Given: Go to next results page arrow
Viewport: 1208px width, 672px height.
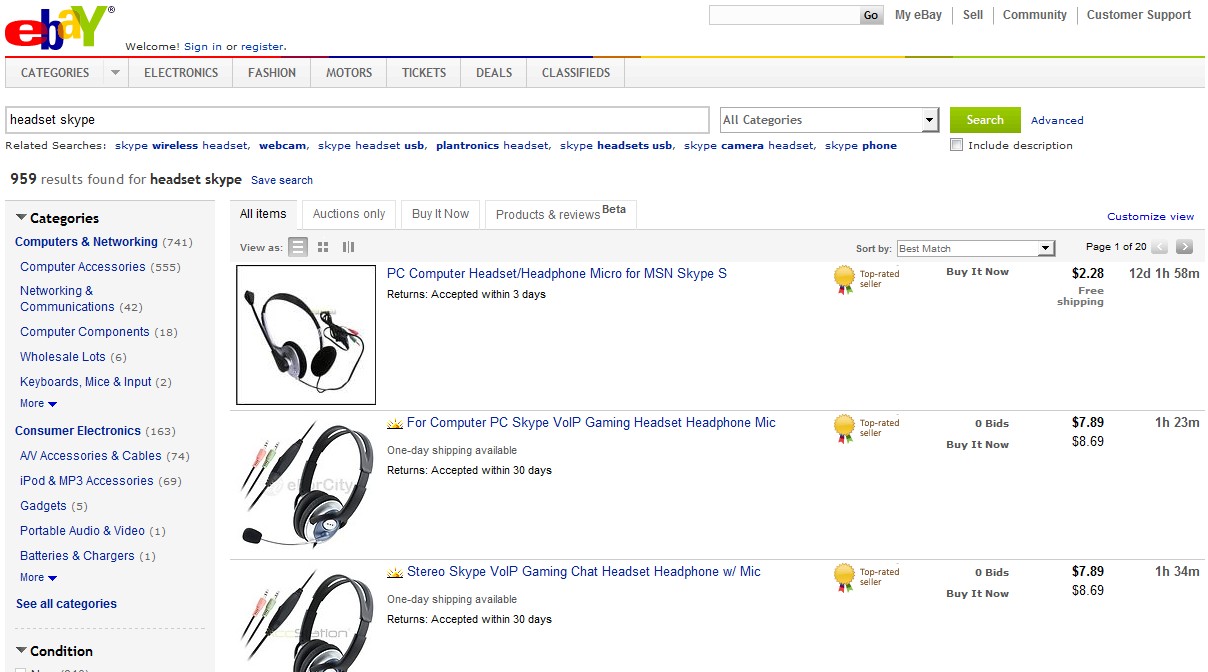Looking at the screenshot, I should click(x=1184, y=247).
